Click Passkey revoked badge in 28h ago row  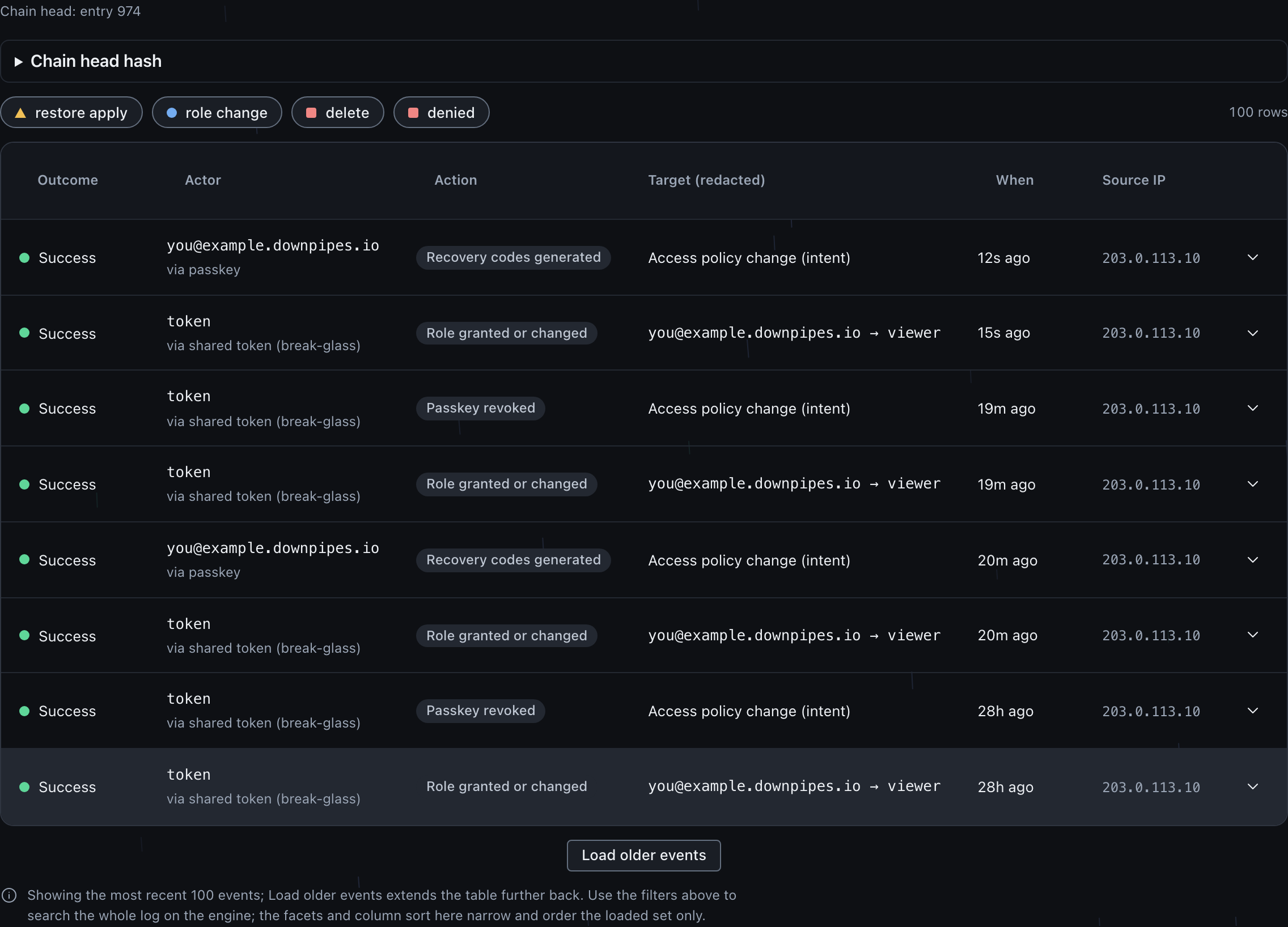[480, 711]
